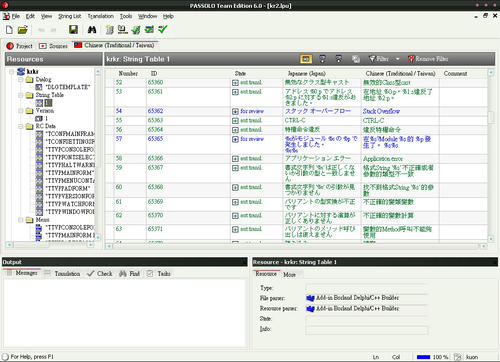
Task: Click the string table vertical scrollbar
Action: [491, 155]
